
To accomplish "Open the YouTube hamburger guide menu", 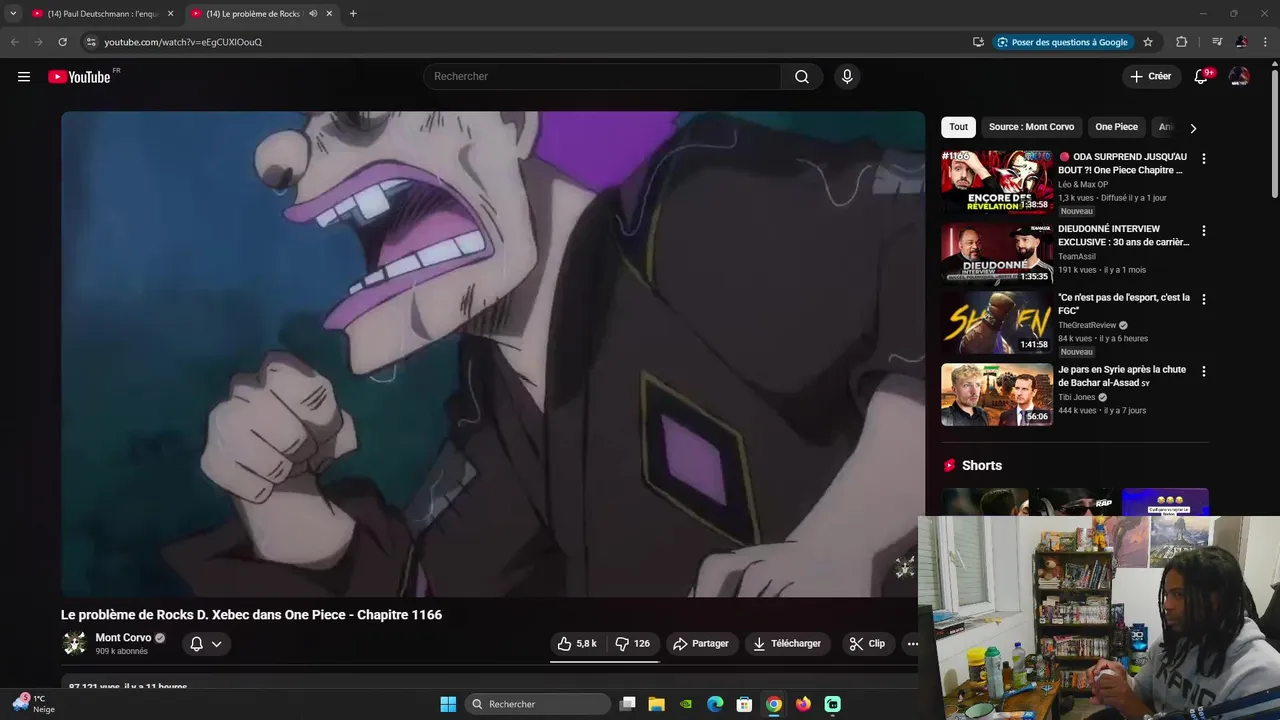I will click(x=24, y=77).
